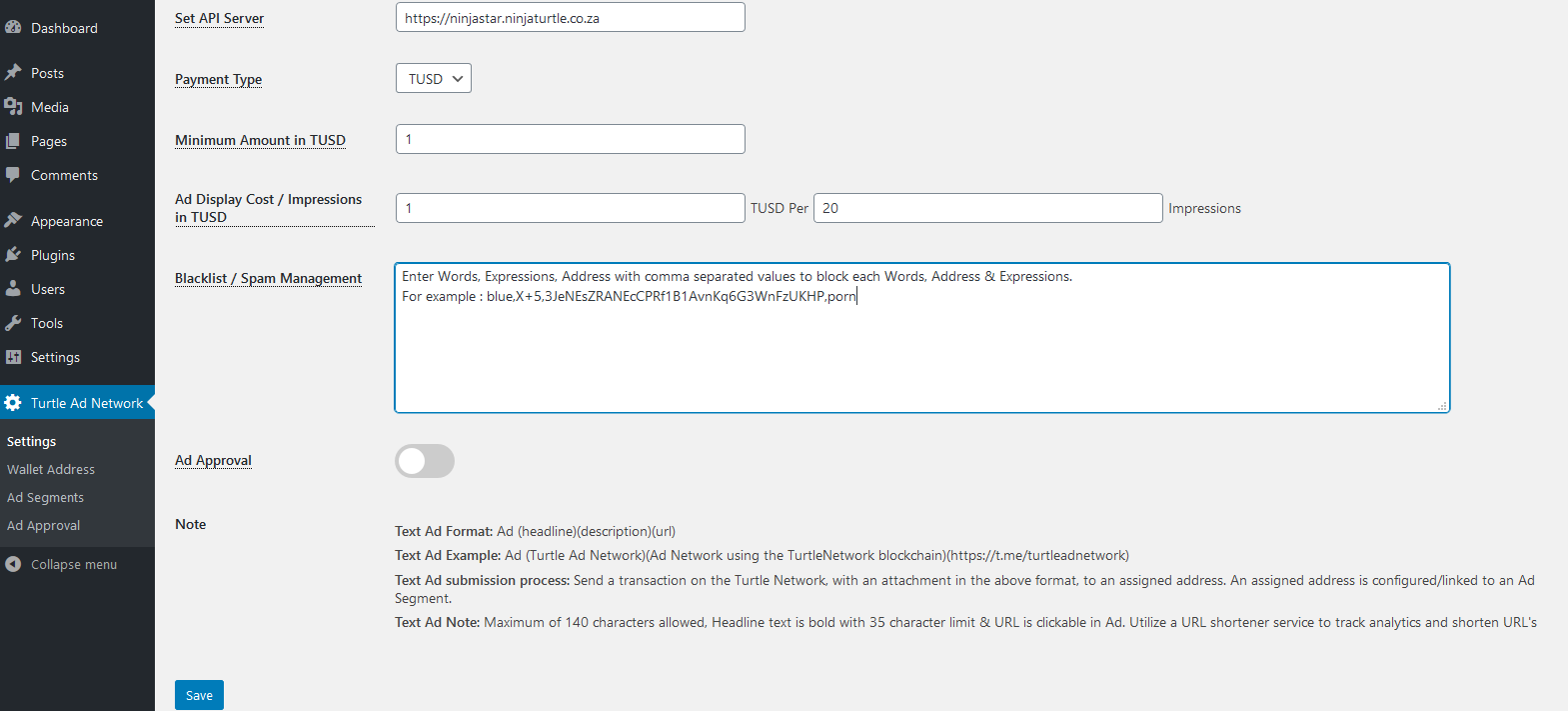Click the 'TUSD Per' text between fields
Screen dimensions: 1568x711
pyautogui.click(x=780, y=208)
